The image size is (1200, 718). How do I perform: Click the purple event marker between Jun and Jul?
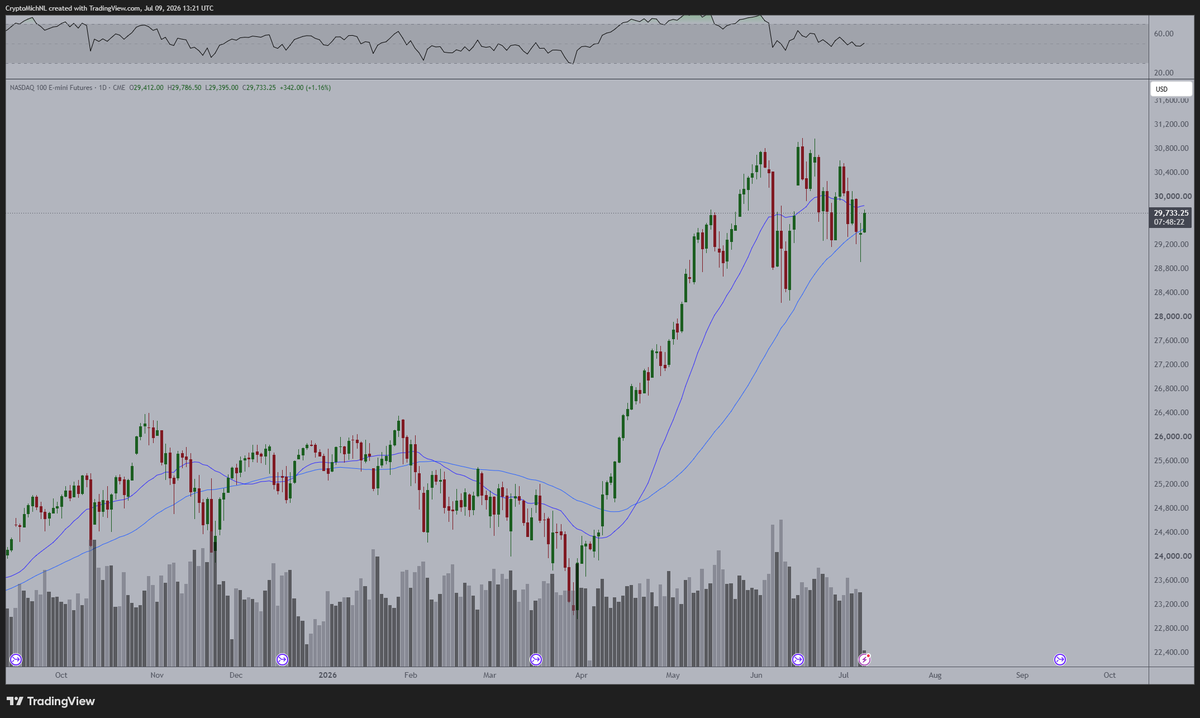click(798, 660)
